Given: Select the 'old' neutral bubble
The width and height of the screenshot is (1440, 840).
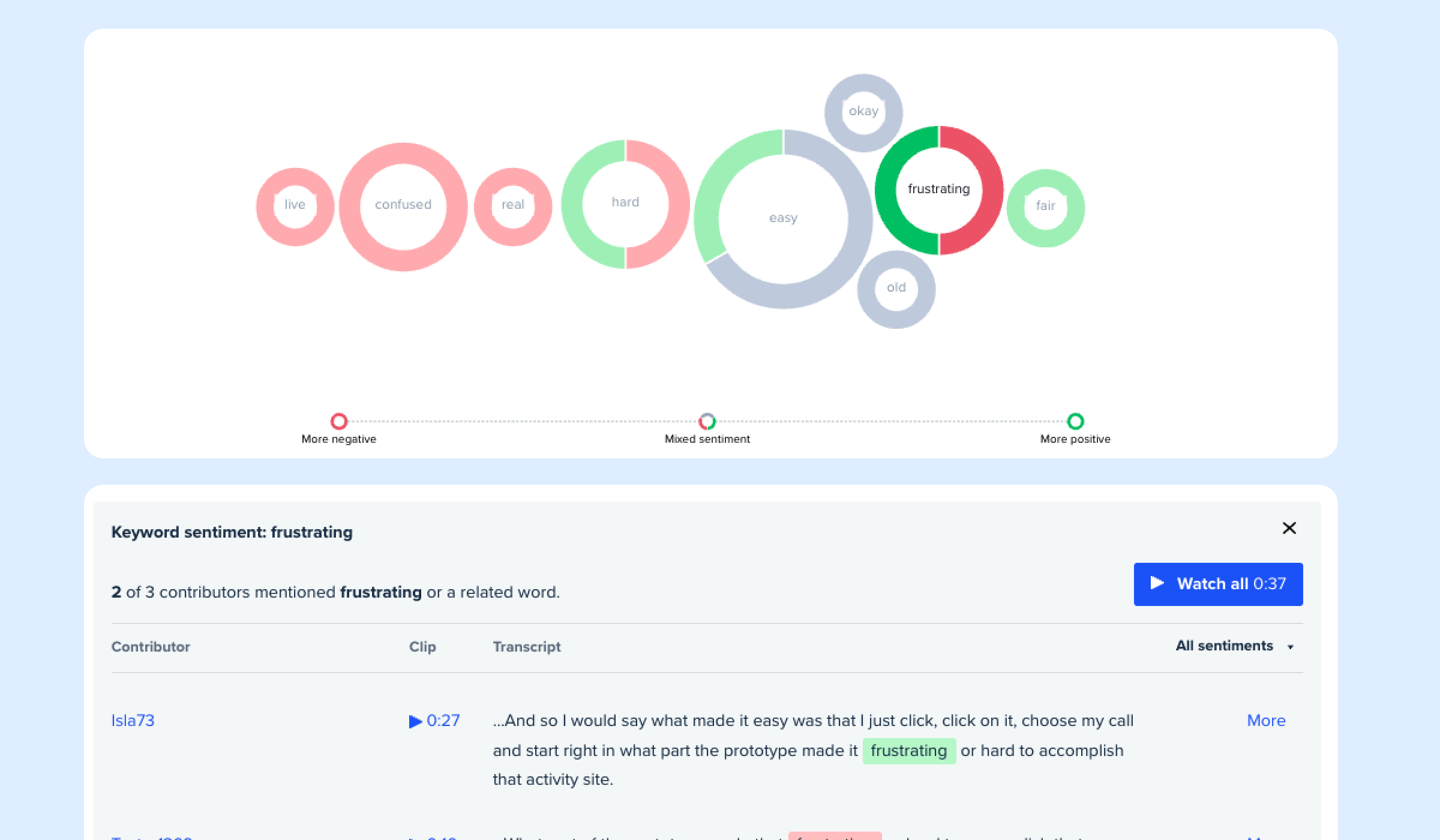Looking at the screenshot, I should tap(896, 287).
